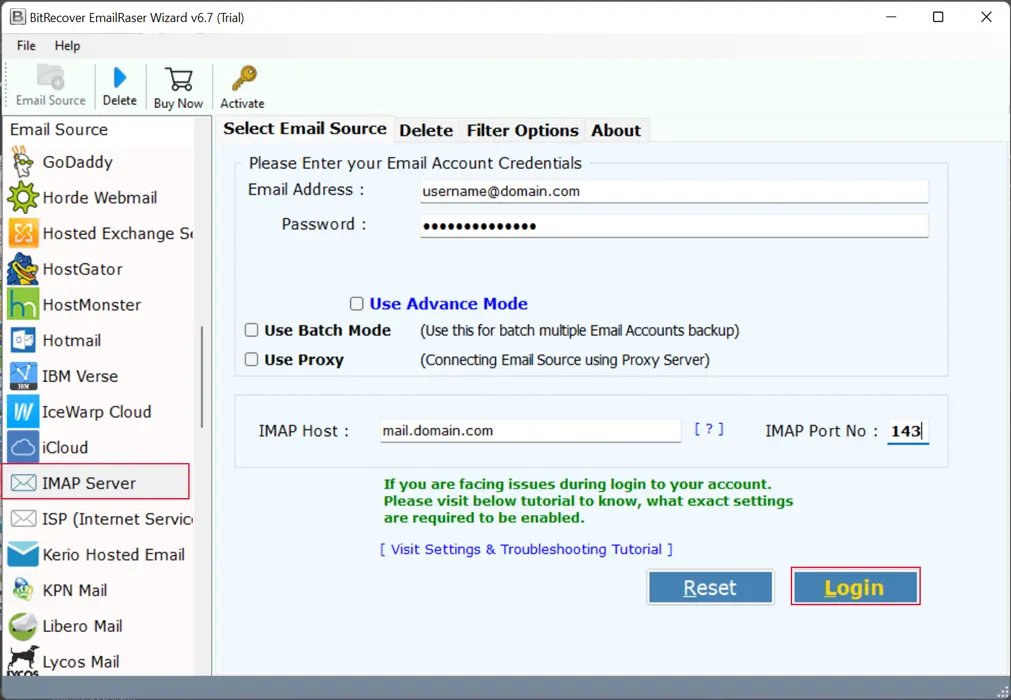Image resolution: width=1011 pixels, height=700 pixels.
Task: Select the Horde Webmail gear icon
Action: (x=23, y=197)
